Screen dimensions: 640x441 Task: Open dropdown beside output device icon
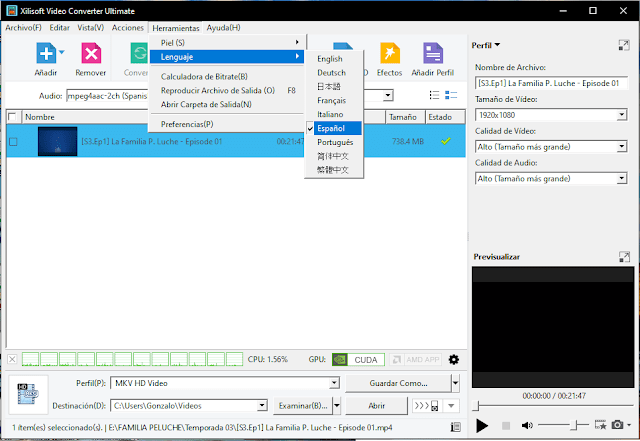pyautogui.click(x=451, y=406)
